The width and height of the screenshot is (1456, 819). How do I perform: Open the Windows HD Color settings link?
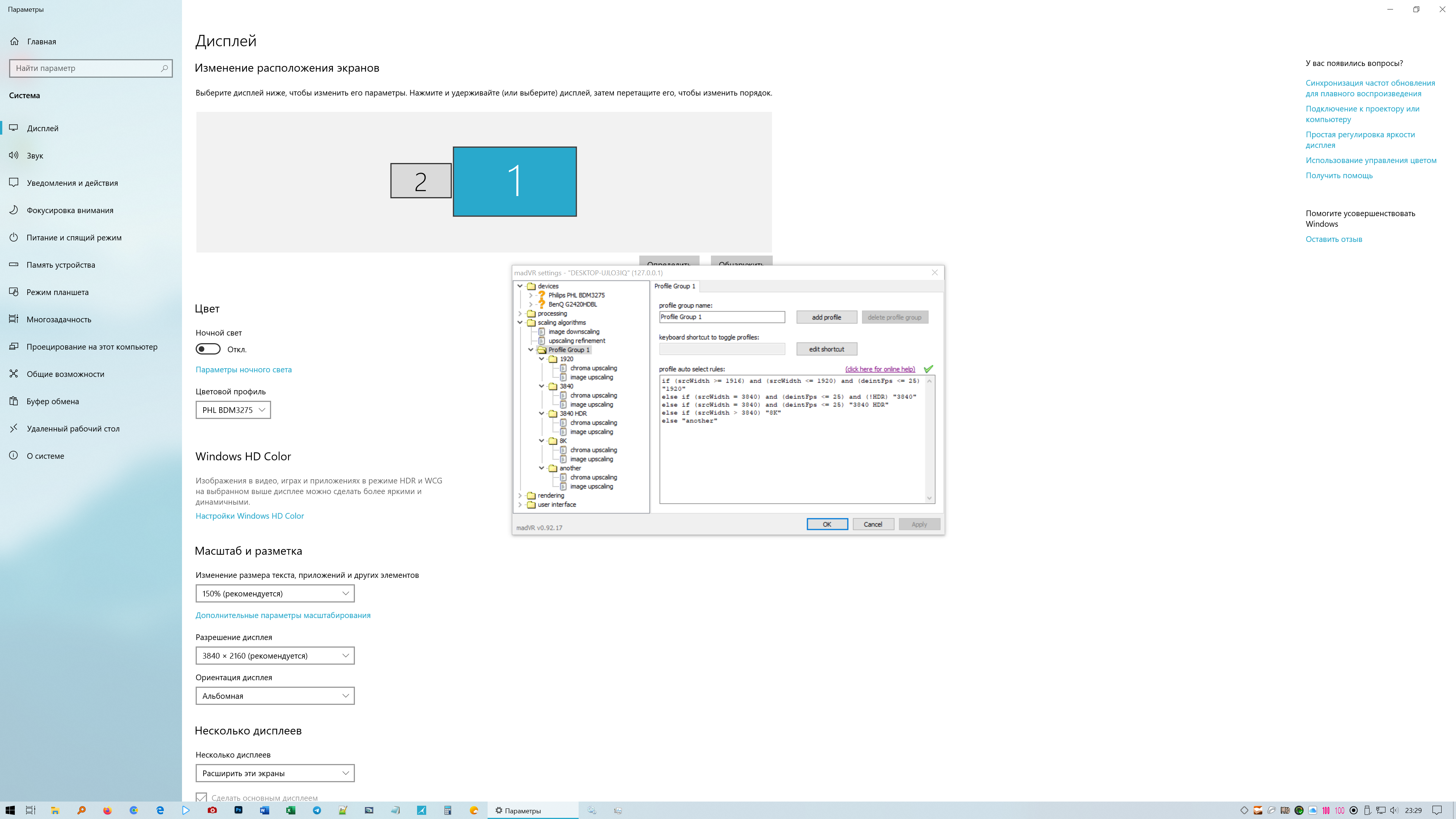pos(249,516)
